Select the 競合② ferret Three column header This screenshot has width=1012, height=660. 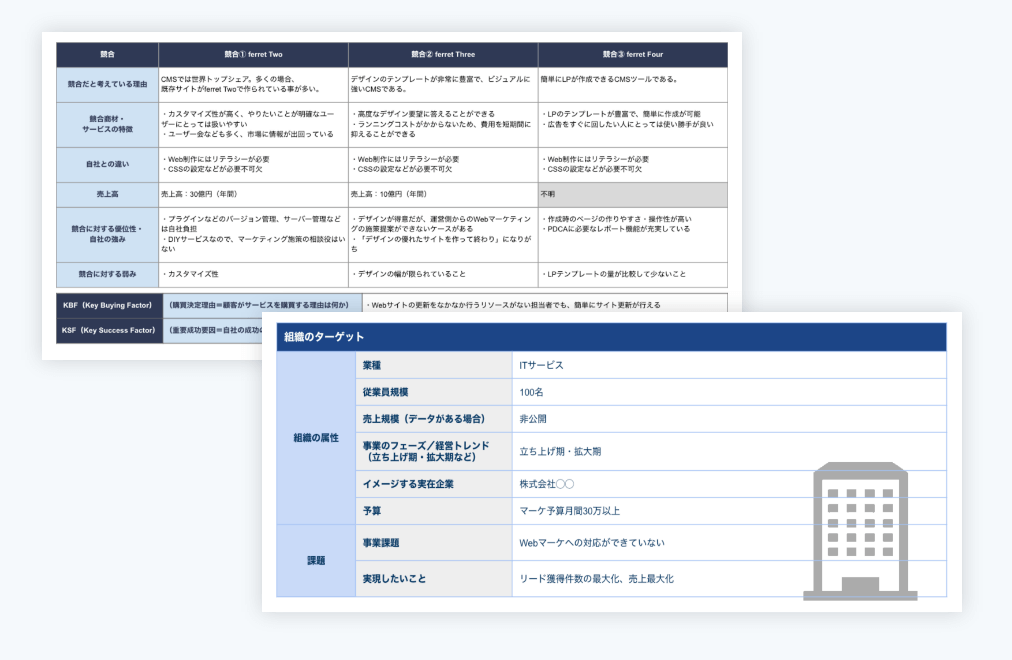[x=443, y=55]
